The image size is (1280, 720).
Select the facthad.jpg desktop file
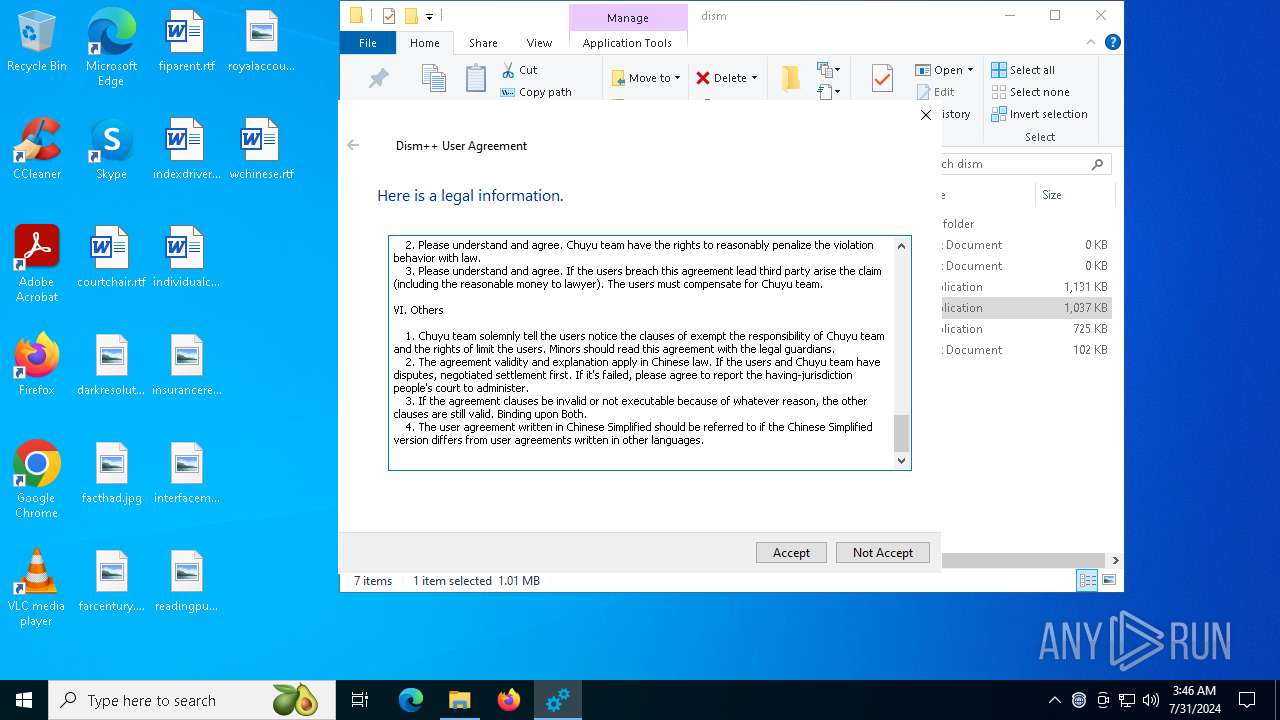click(111, 473)
